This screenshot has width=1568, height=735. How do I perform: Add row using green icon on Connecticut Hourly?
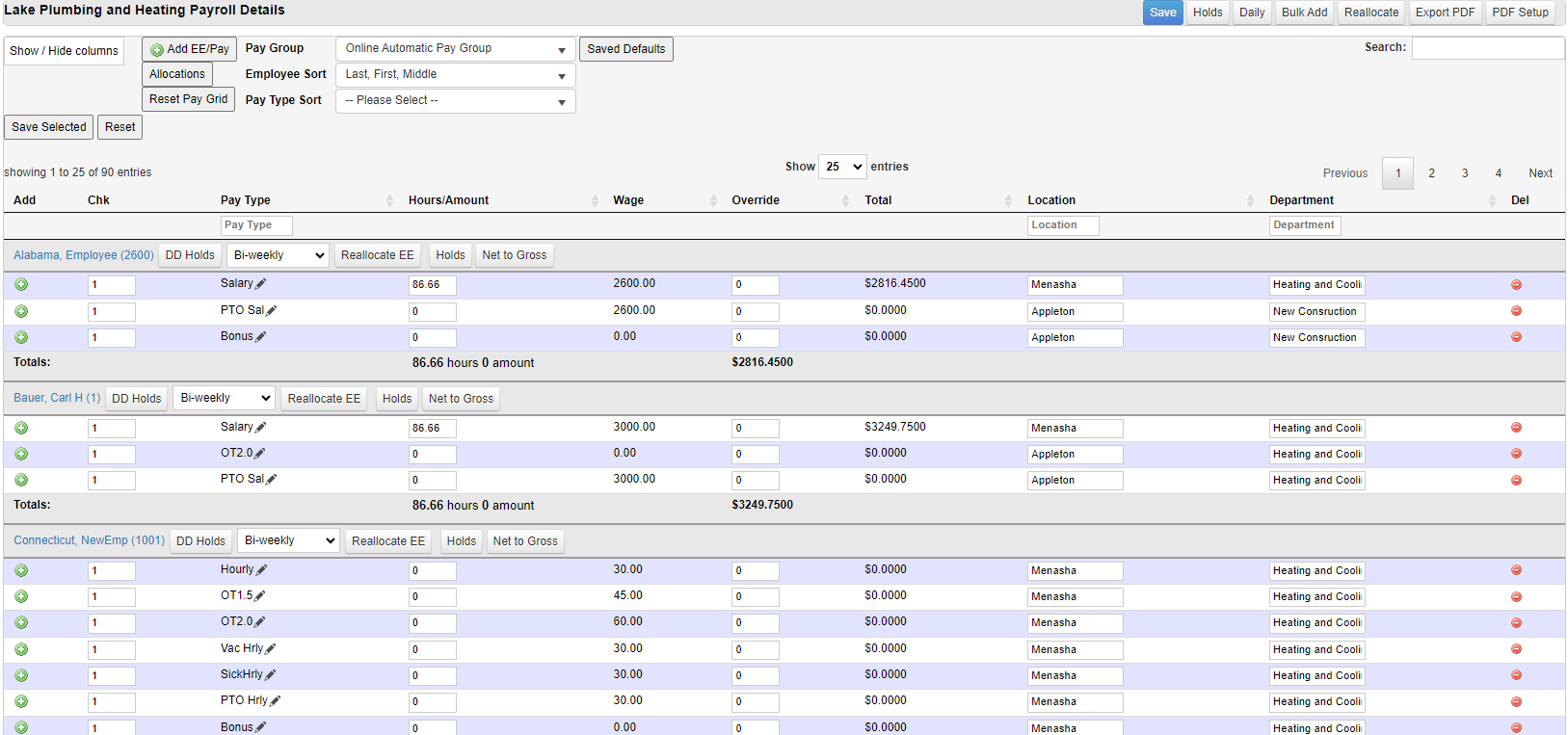(x=21, y=570)
